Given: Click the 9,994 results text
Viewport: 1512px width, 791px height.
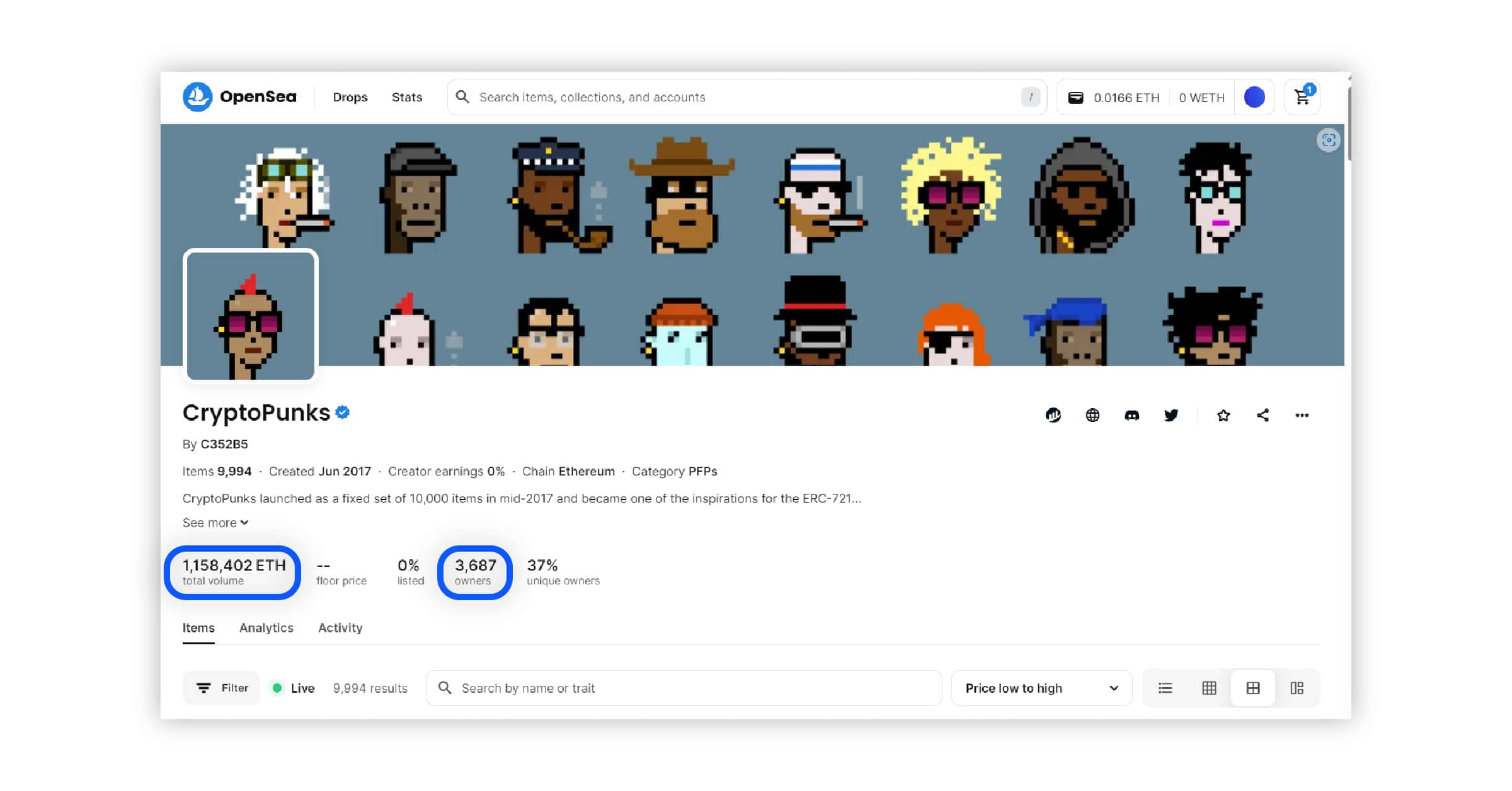Looking at the screenshot, I should (370, 688).
